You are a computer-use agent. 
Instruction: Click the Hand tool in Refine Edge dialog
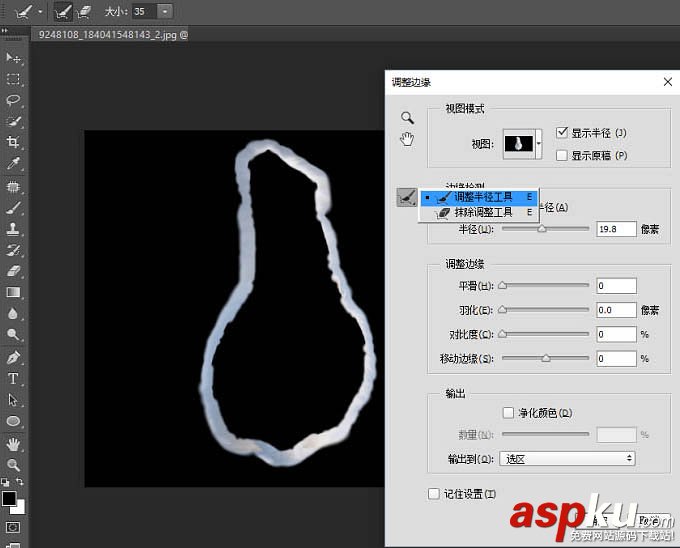pos(407,139)
